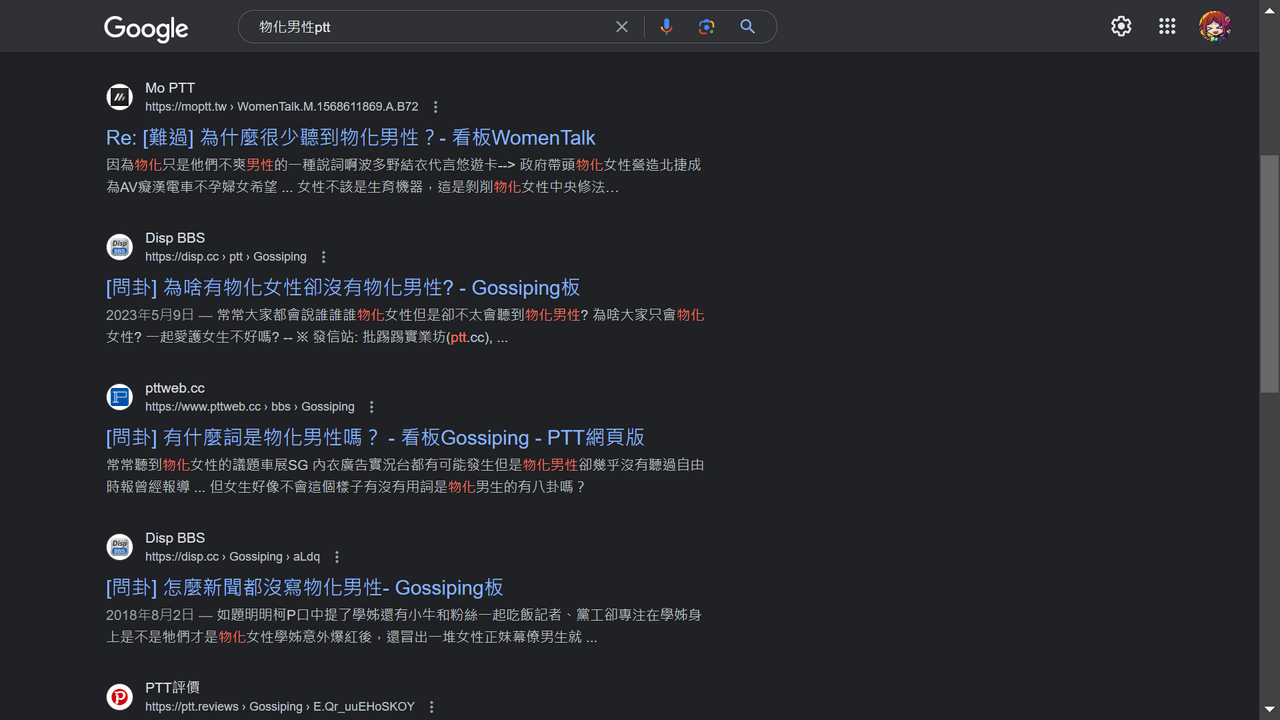Expand more options for disp.cc aLdq result
The width and height of the screenshot is (1280, 720).
point(337,557)
